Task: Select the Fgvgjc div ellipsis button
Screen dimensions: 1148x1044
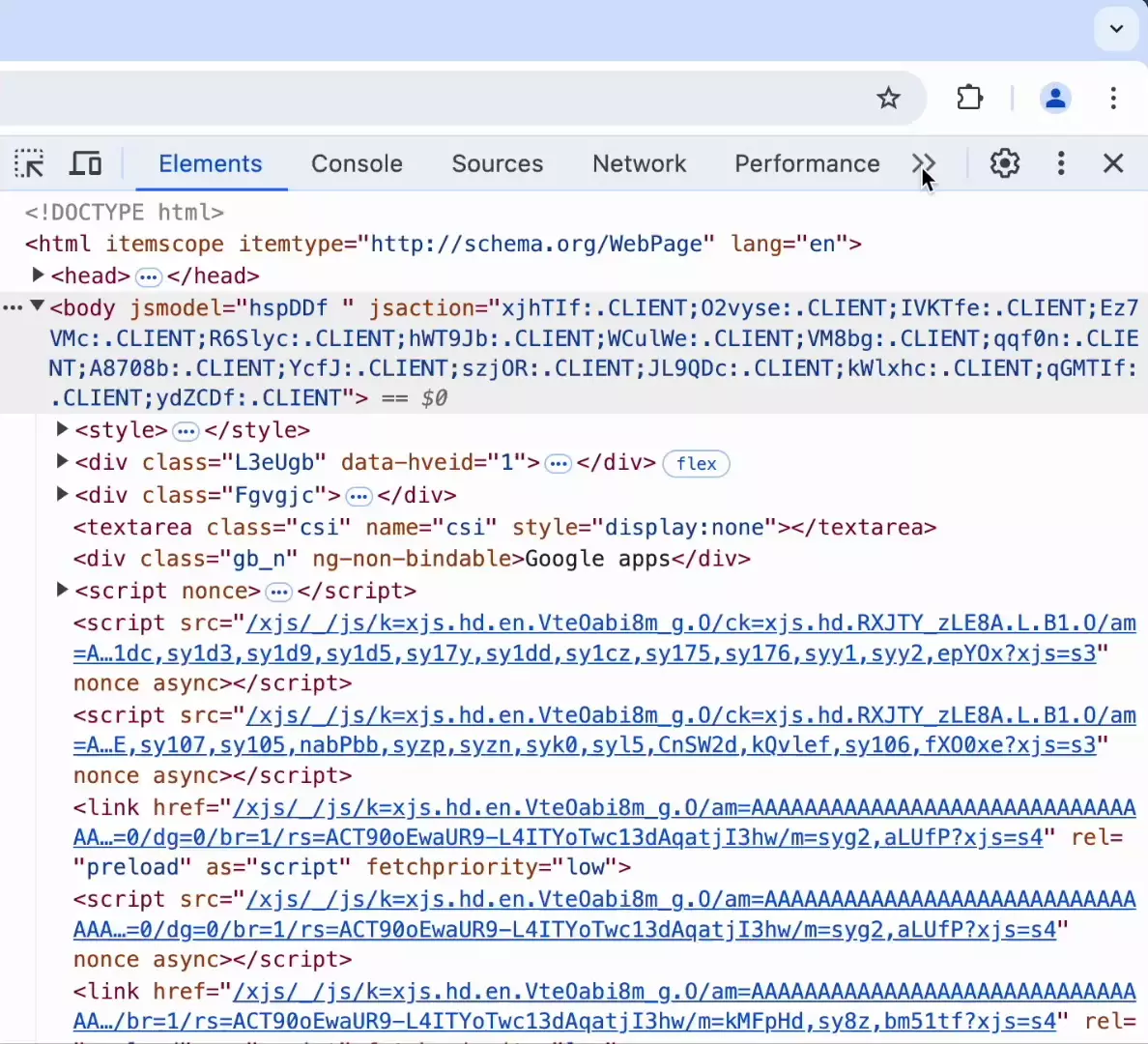Action: pos(359,495)
